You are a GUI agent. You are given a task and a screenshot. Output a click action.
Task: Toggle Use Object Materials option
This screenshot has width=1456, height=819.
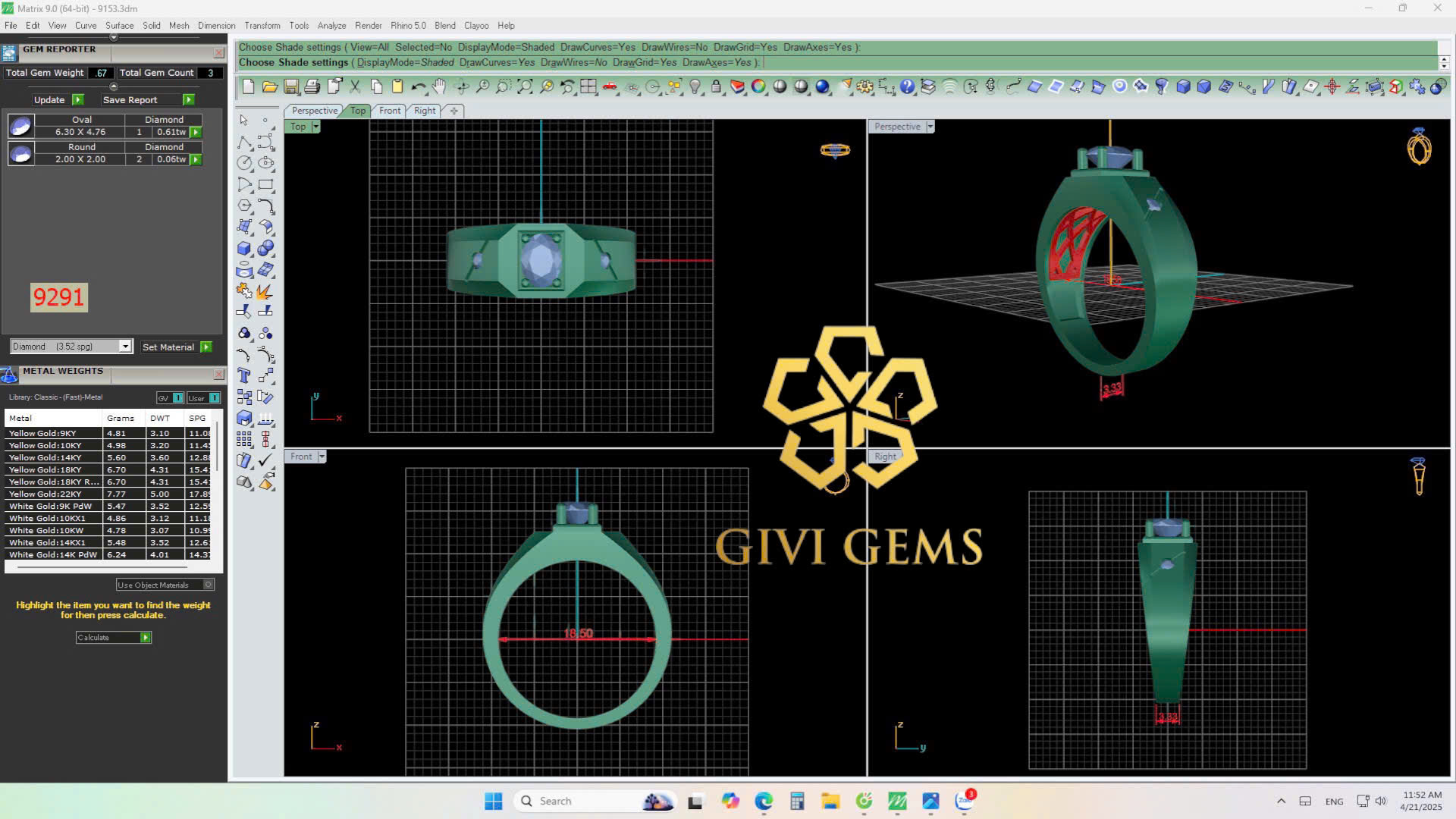tap(165, 585)
